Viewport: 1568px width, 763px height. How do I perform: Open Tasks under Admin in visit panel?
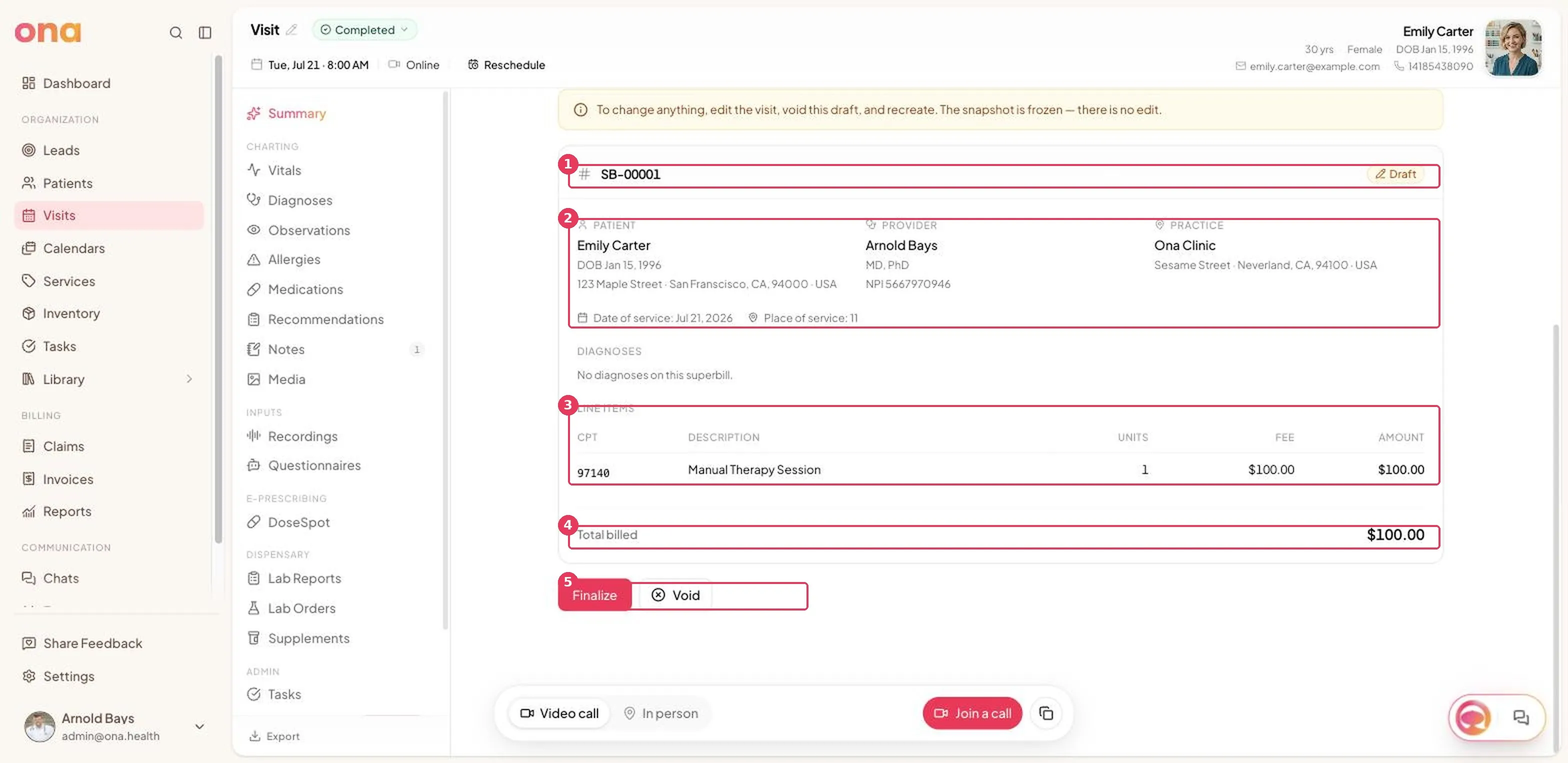coord(274,694)
